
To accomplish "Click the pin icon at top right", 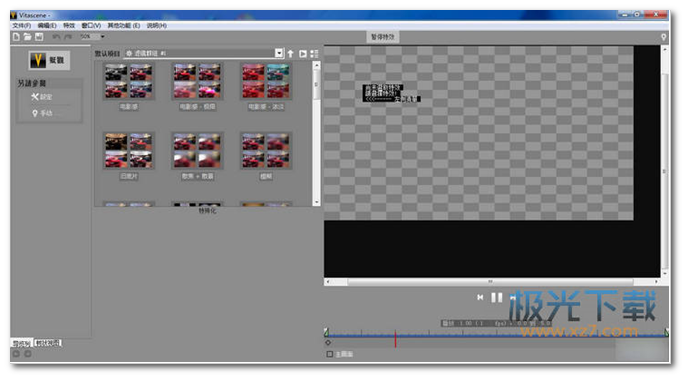I will (664, 37).
